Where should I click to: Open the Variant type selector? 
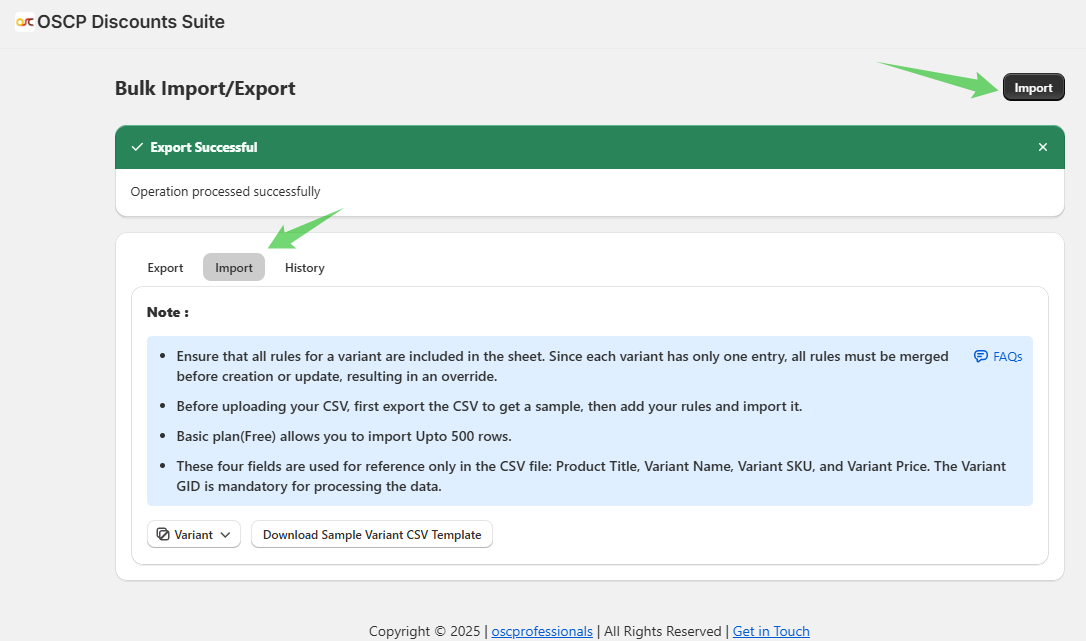pos(193,534)
